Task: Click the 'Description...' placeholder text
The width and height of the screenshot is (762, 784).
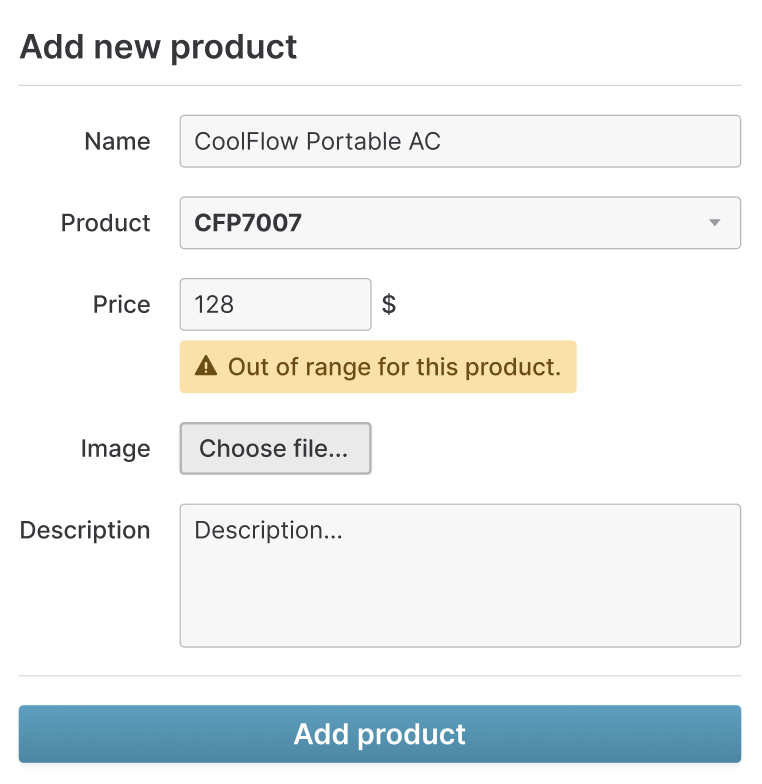Action: pyautogui.click(x=268, y=530)
